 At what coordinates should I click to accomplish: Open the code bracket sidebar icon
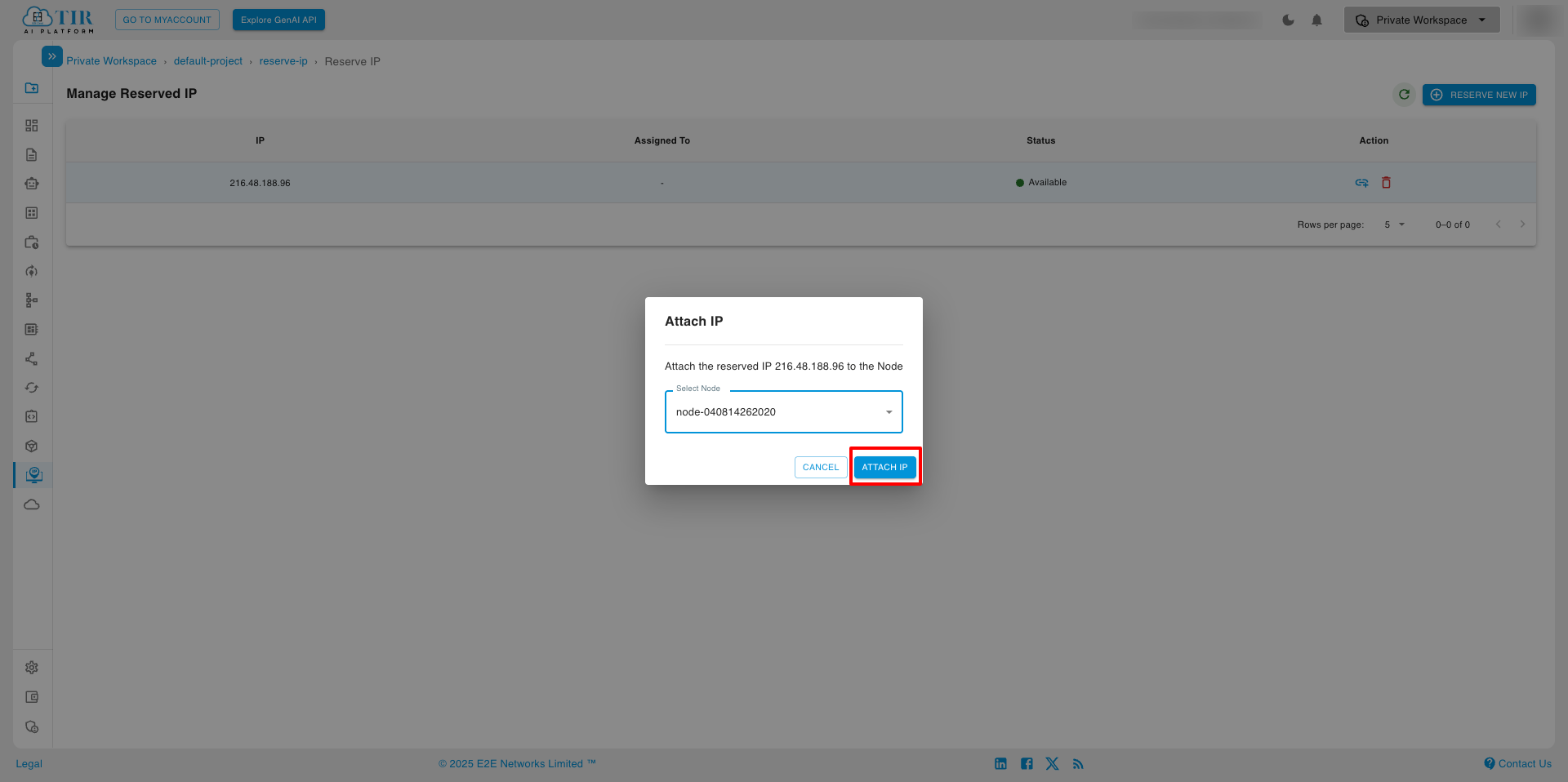point(32,417)
